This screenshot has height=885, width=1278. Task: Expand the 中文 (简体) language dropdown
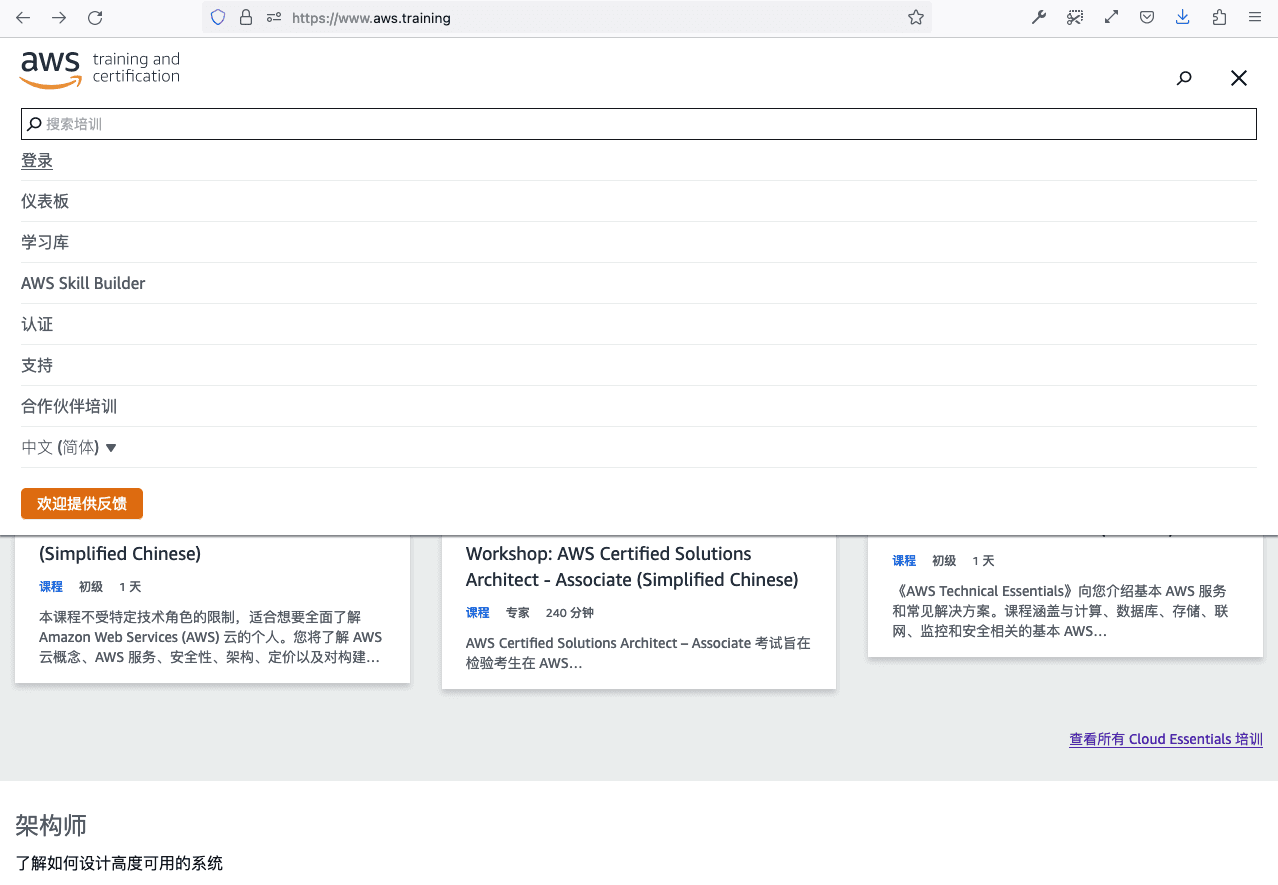[x=69, y=447]
